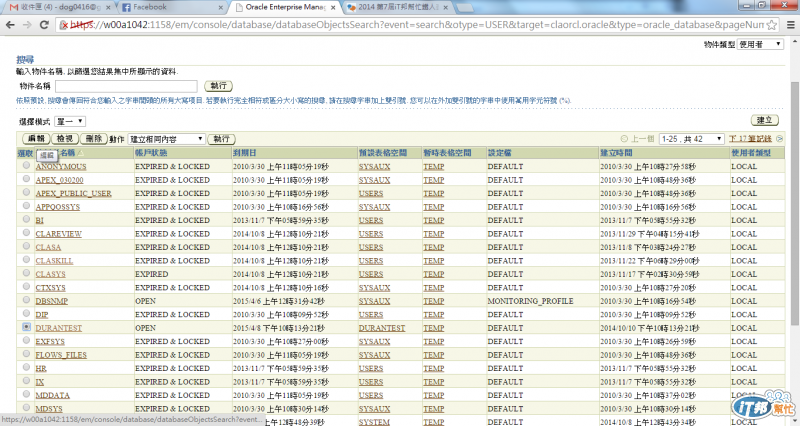Click the object name search field
Viewport: 800px width, 426px height.
[x=126, y=86]
